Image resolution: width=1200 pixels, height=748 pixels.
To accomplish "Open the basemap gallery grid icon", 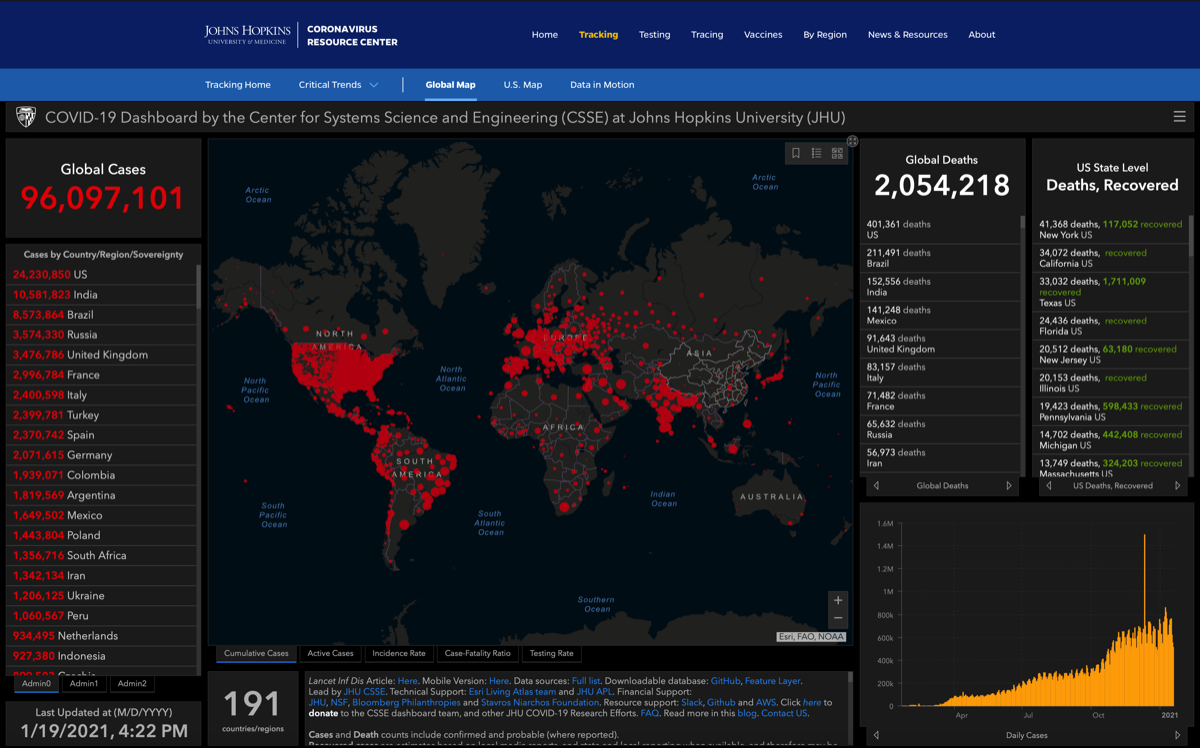I will coord(838,153).
